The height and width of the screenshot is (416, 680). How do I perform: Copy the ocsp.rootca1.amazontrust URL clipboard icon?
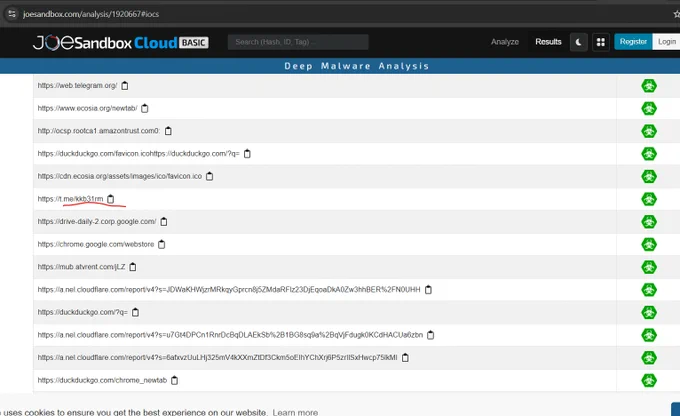(168, 131)
